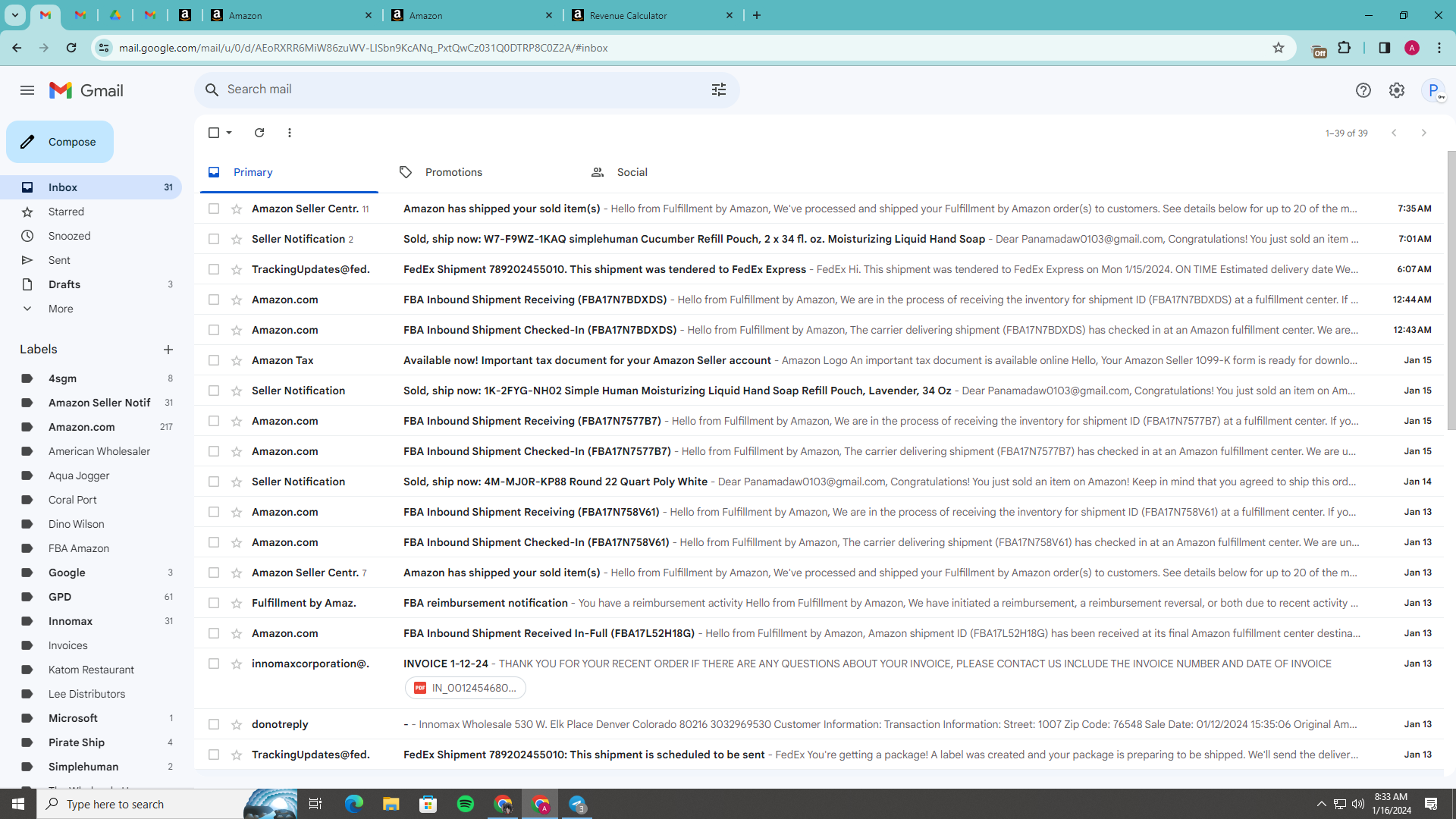
Task: Select checkbox for Round 22 Quart Poly White email
Action: pyautogui.click(x=214, y=482)
